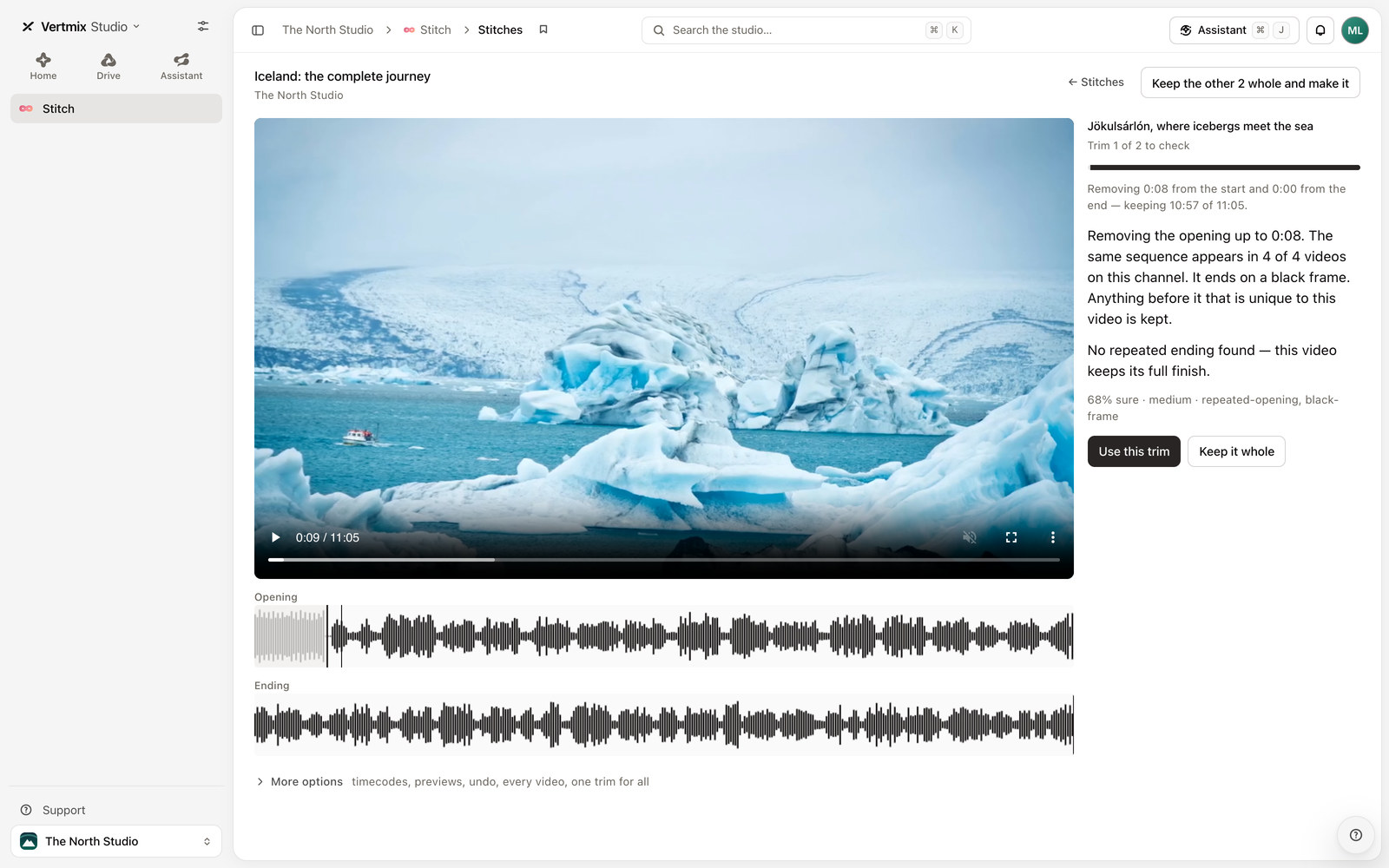Open The North Studio switcher
The height and width of the screenshot is (868, 1389).
point(116,841)
